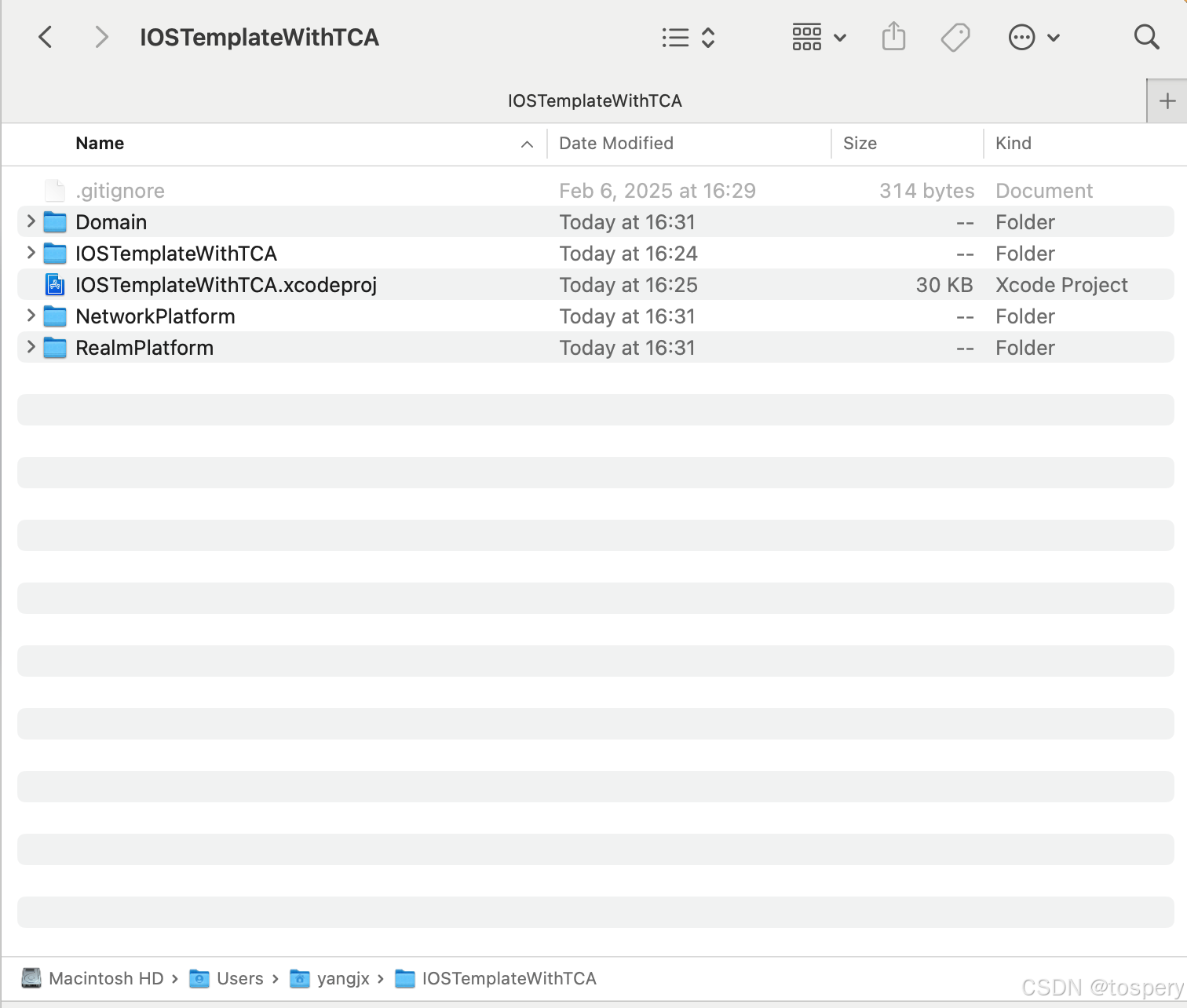
Task: Click yangjx in the path bar
Action: pos(343,978)
